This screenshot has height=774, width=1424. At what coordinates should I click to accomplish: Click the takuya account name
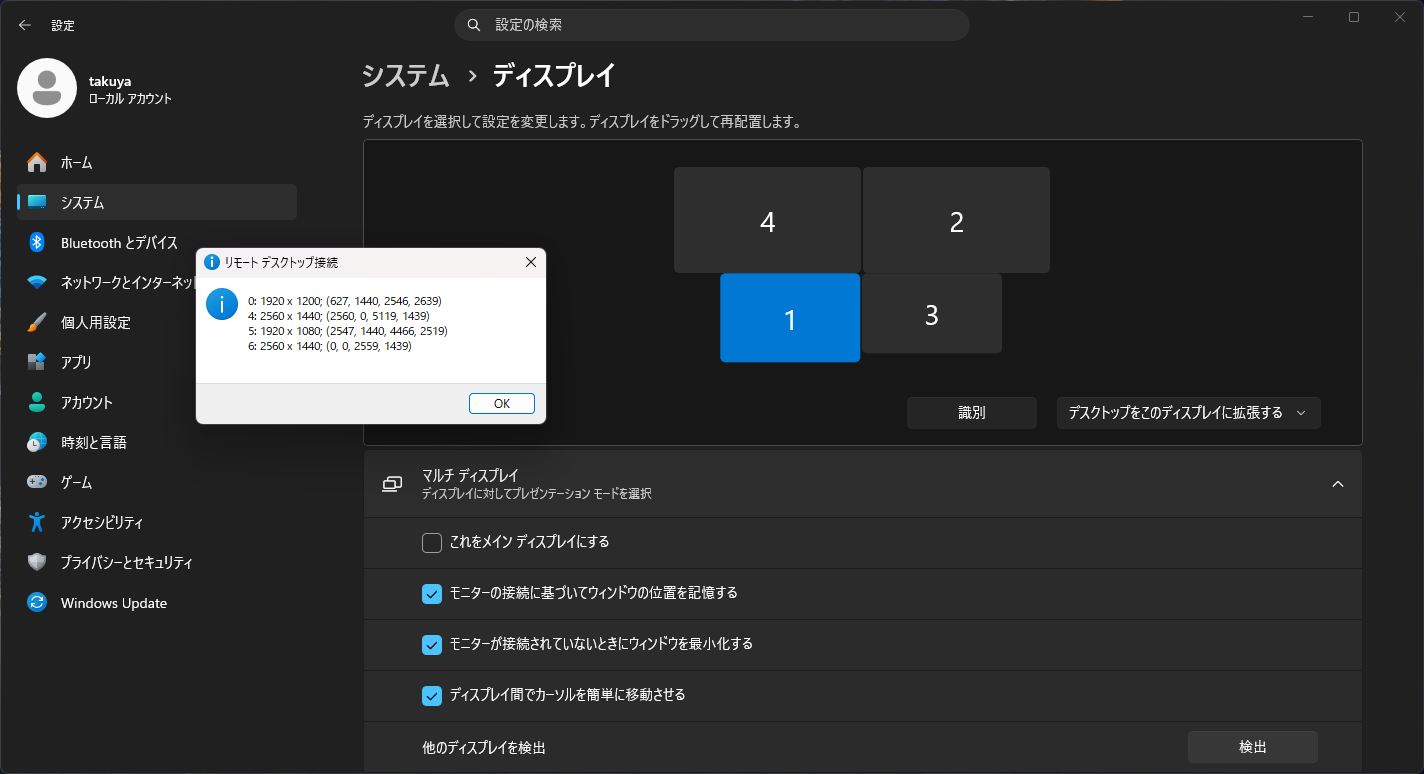click(x=111, y=81)
